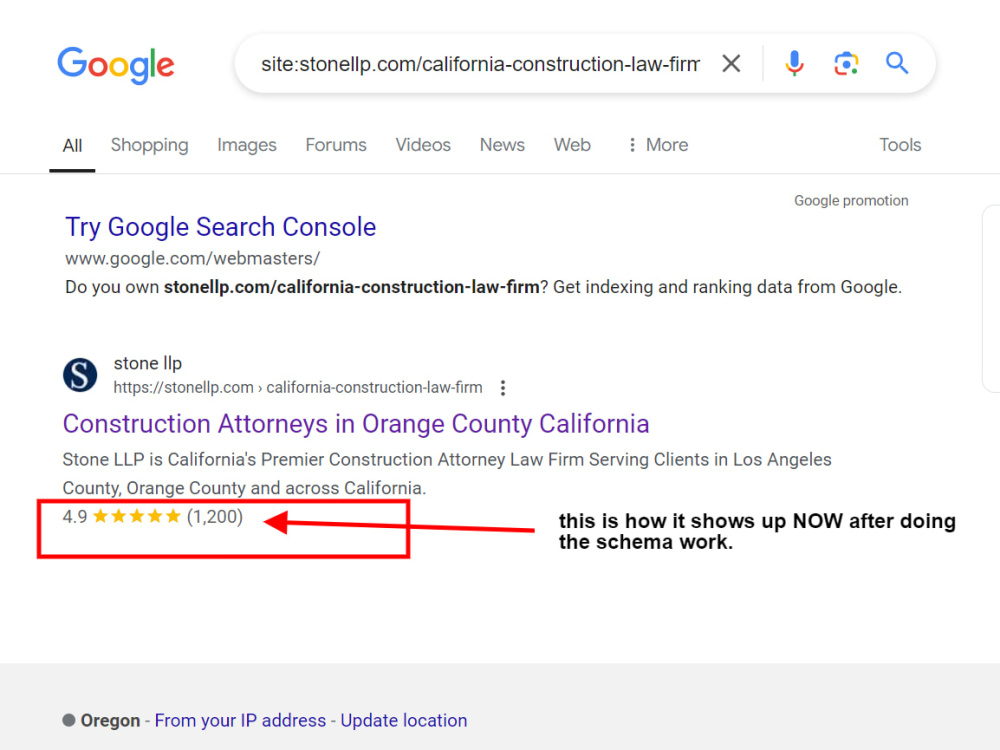Image resolution: width=1000 pixels, height=750 pixels.
Task: Open Try Google Search Console link
Action: [221, 227]
